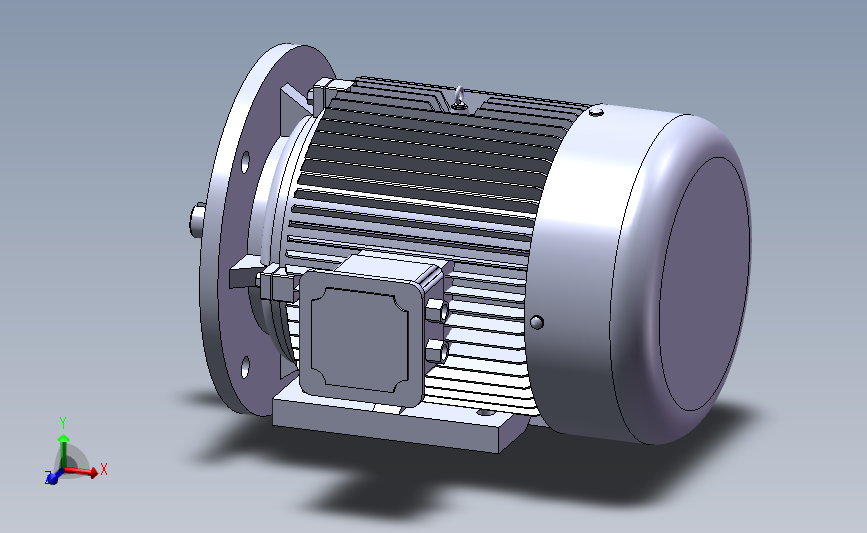Pick the bolt hole in the mounting foot
This screenshot has height=533, width=867.
click(484, 412)
